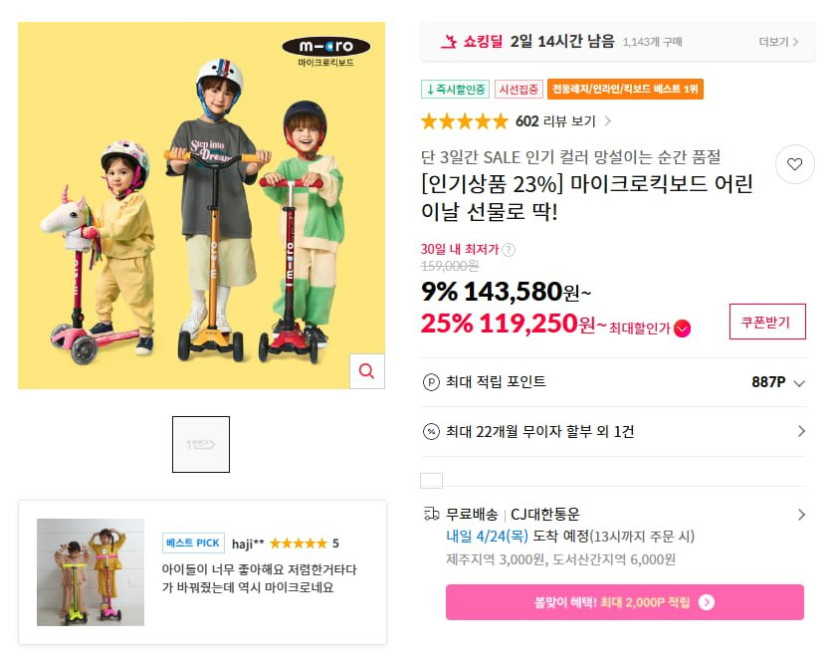Click the heart wishlist icon
The width and height of the screenshot is (835, 656).
coord(795,164)
